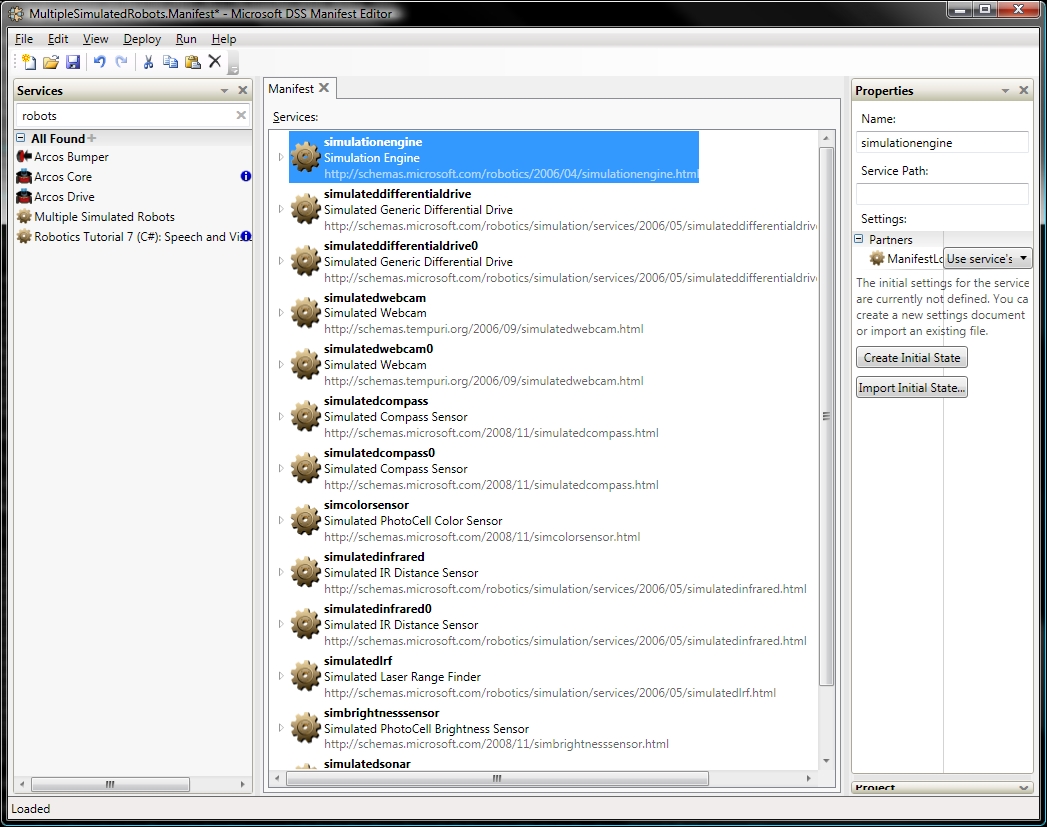Expand the simulationengine service node
The width and height of the screenshot is (1047, 827).
pyautogui.click(x=281, y=157)
